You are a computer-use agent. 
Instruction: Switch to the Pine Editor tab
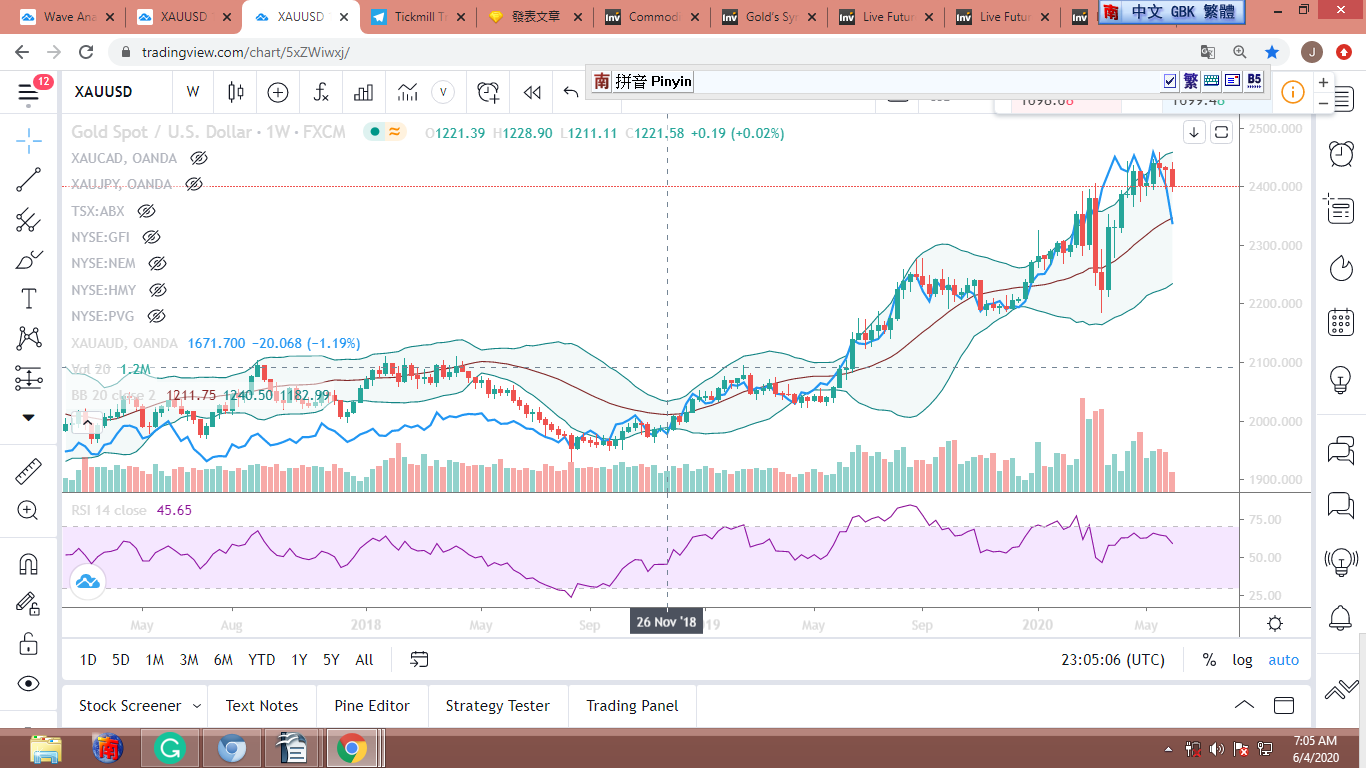coord(372,706)
